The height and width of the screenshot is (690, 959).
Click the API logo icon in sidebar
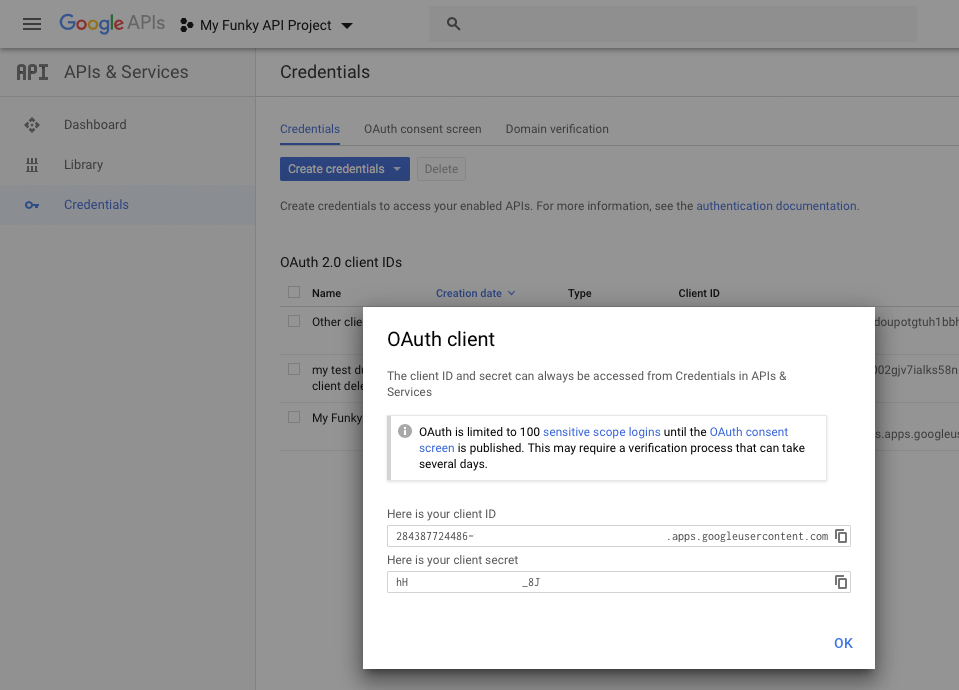click(x=32, y=72)
